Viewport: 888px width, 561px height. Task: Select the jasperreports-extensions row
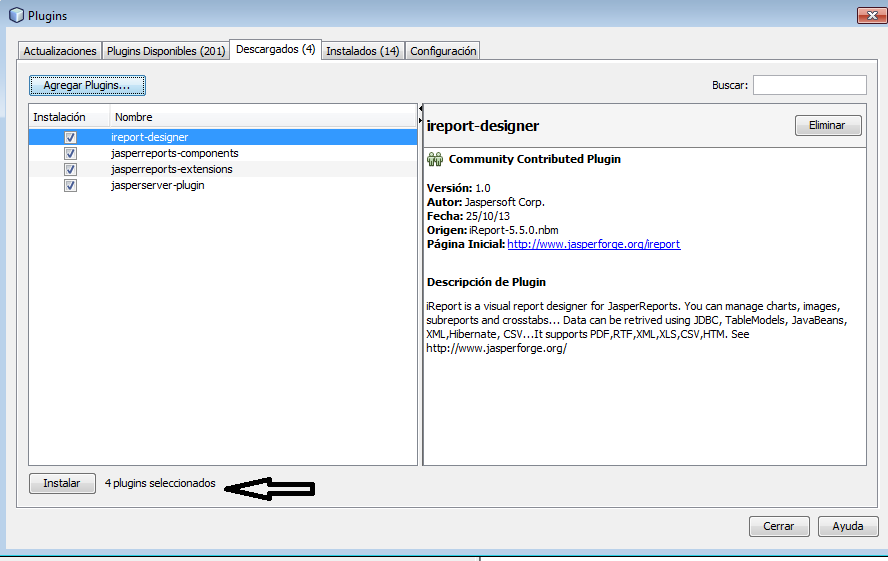pyautogui.click(x=223, y=169)
